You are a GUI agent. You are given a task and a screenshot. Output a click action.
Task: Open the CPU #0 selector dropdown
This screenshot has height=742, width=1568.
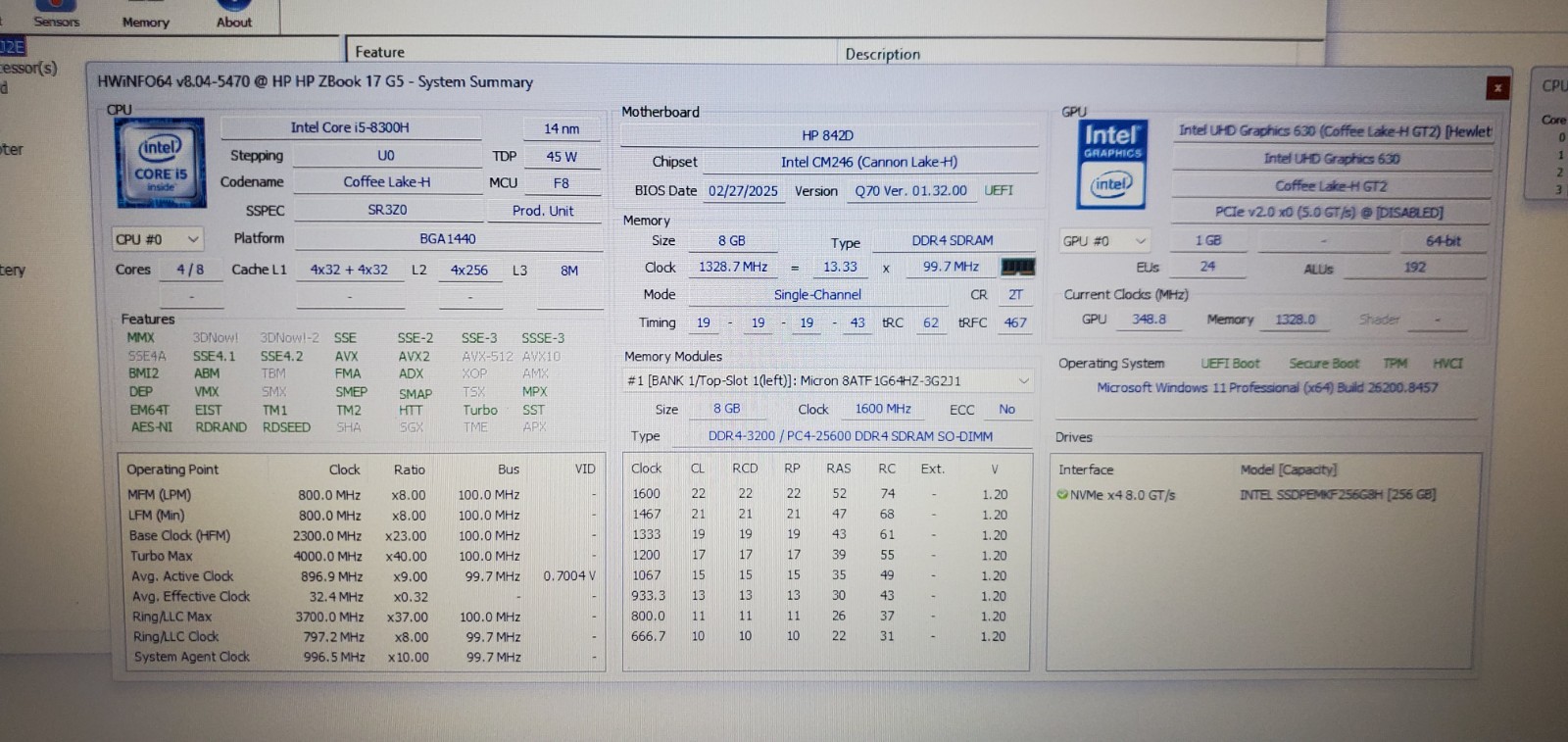(x=157, y=239)
